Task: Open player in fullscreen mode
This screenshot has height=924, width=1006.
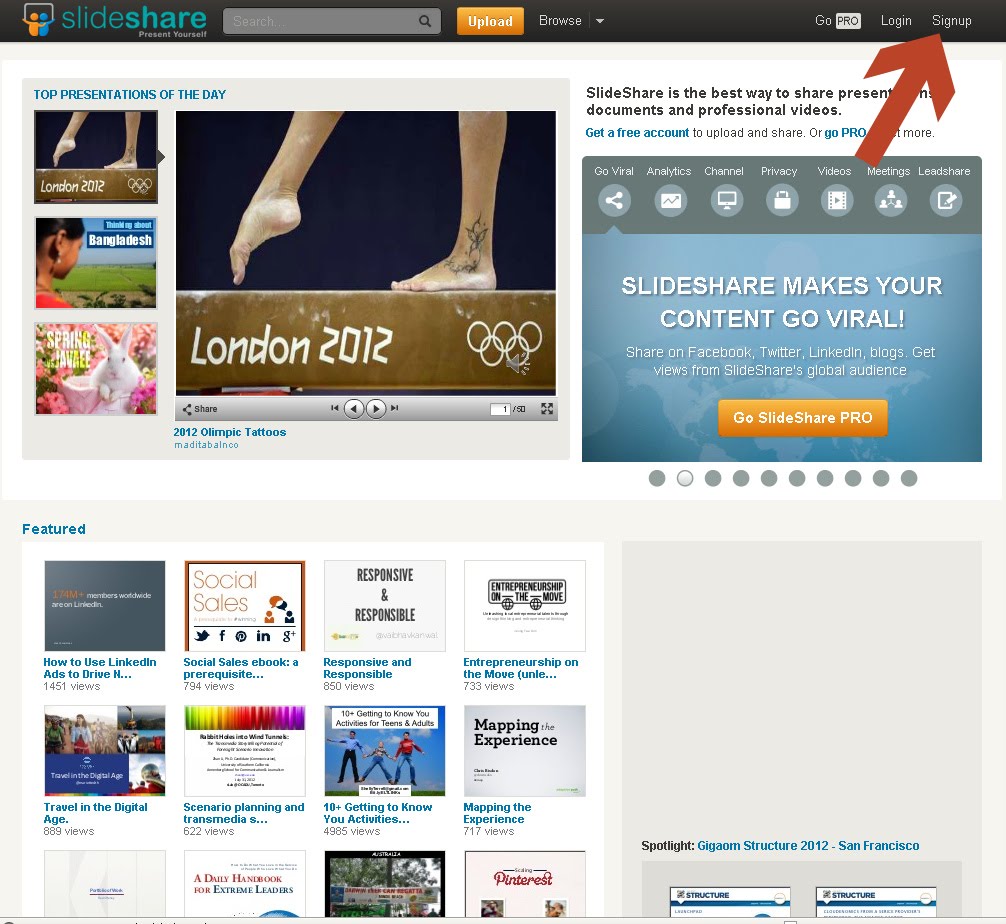Action: click(x=547, y=409)
